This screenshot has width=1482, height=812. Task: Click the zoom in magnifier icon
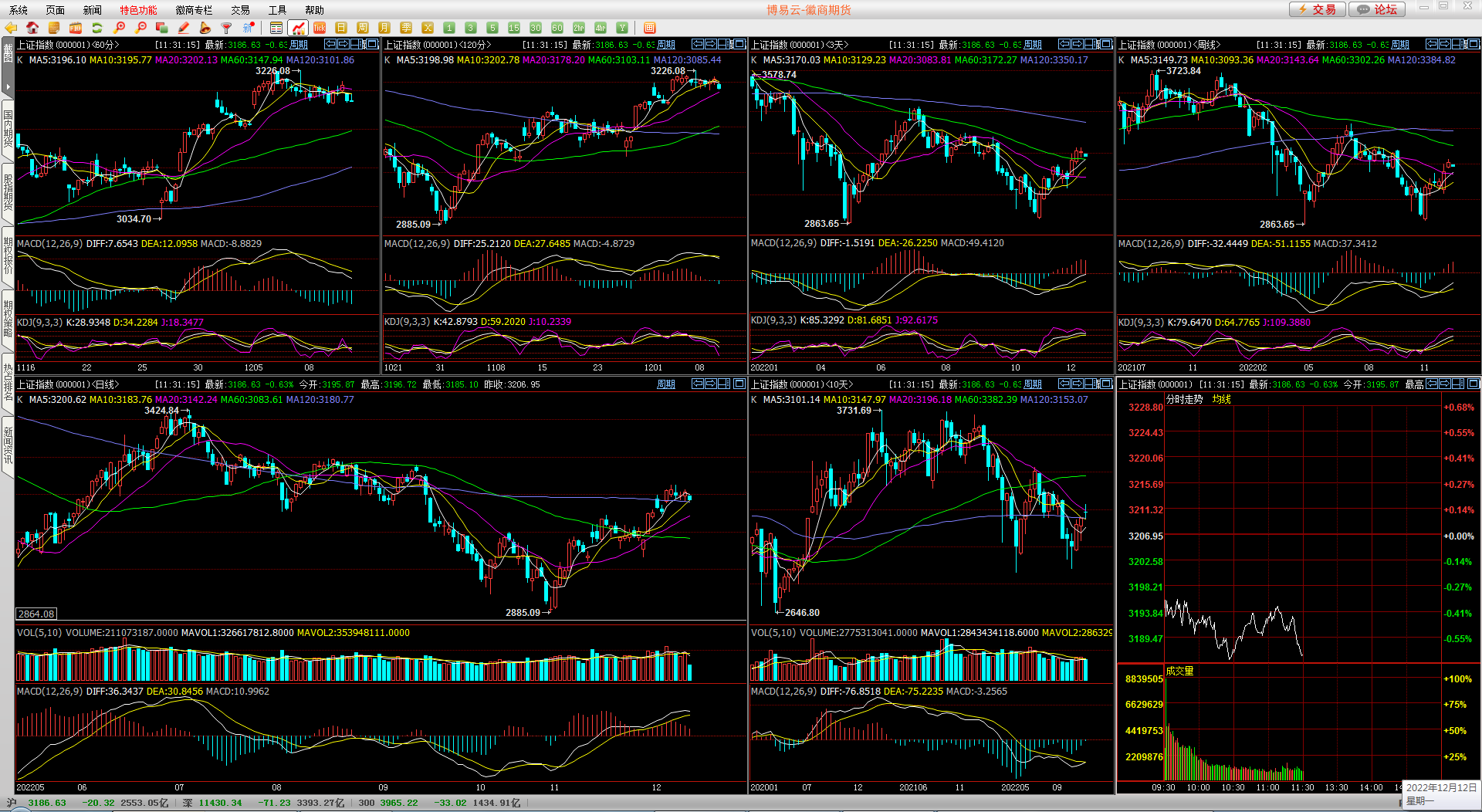(119, 28)
